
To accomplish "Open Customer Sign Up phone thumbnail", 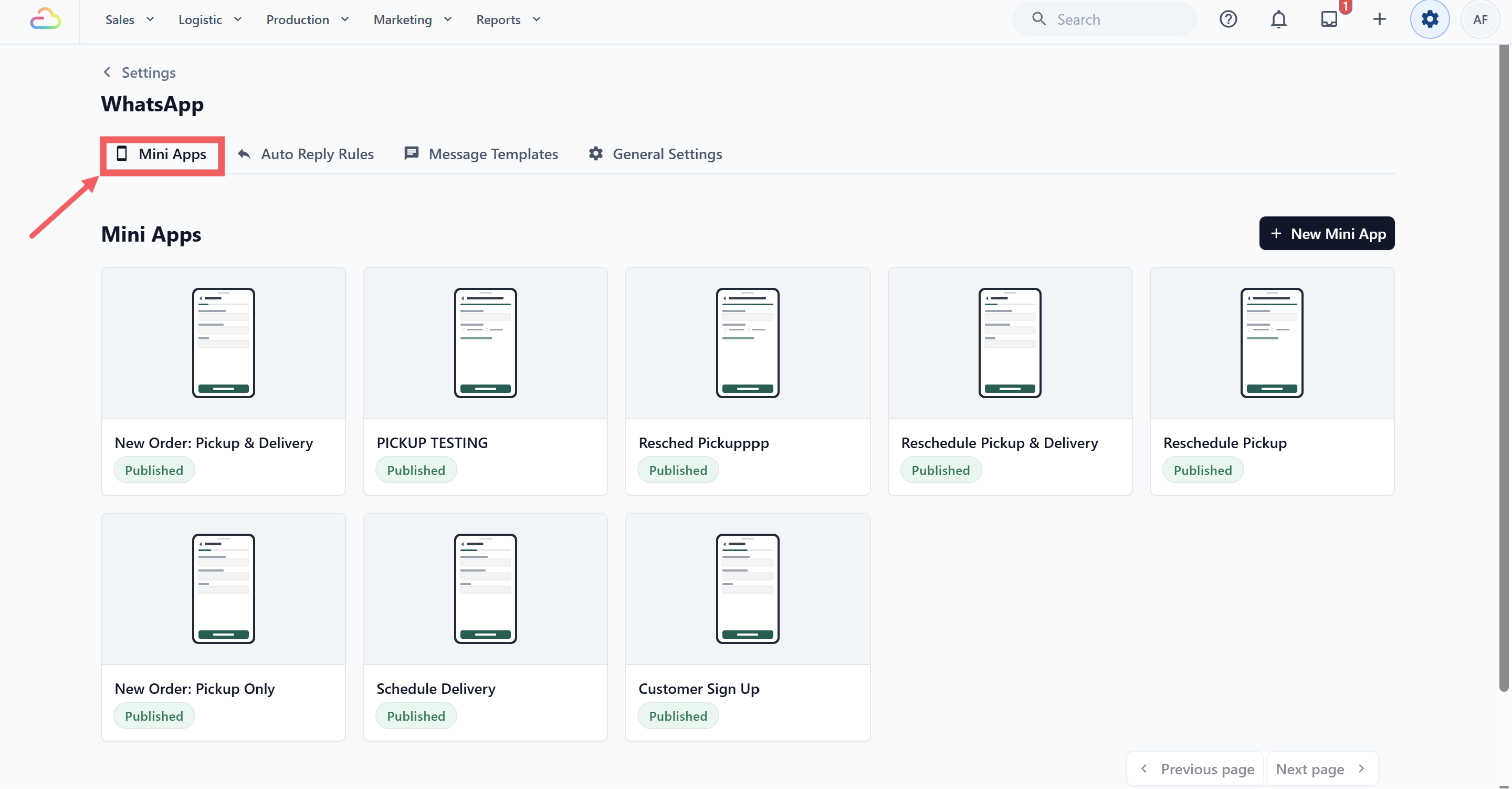I will coord(747,589).
